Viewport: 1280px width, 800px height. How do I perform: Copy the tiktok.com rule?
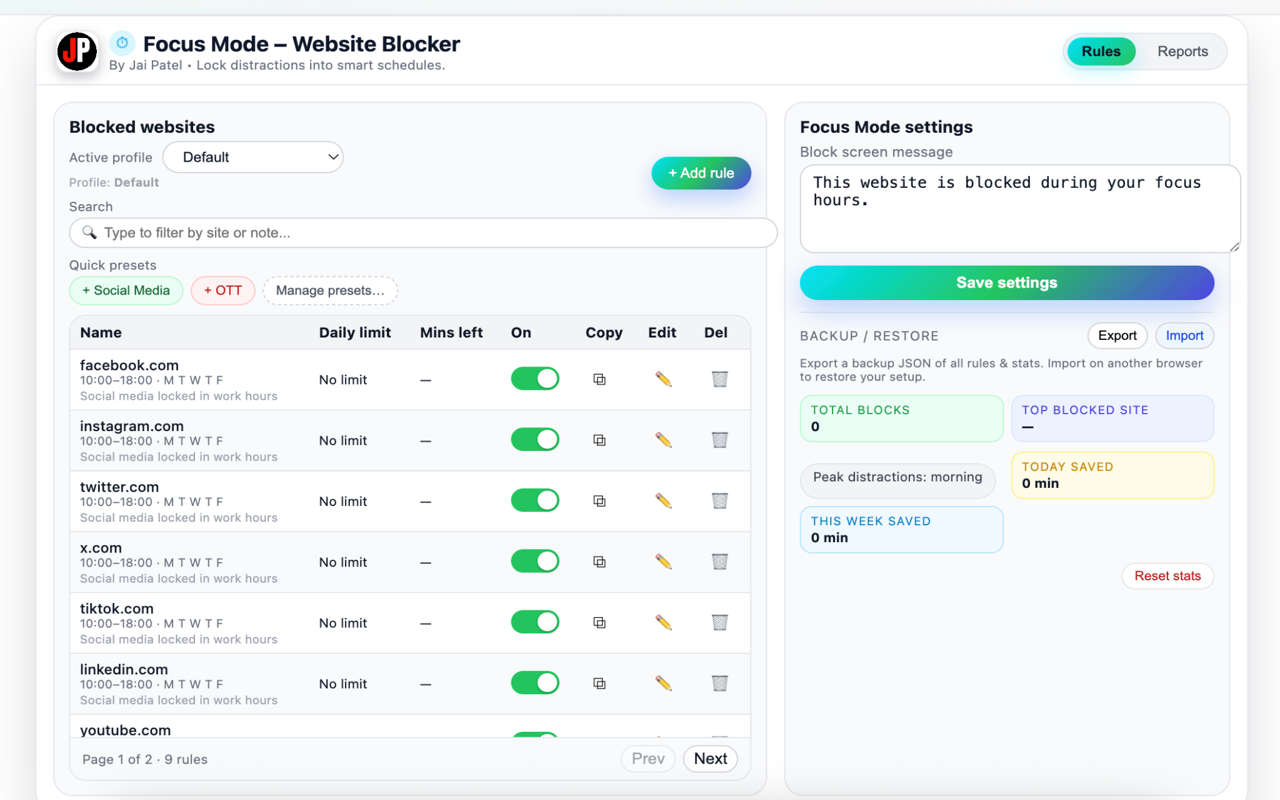(x=599, y=623)
